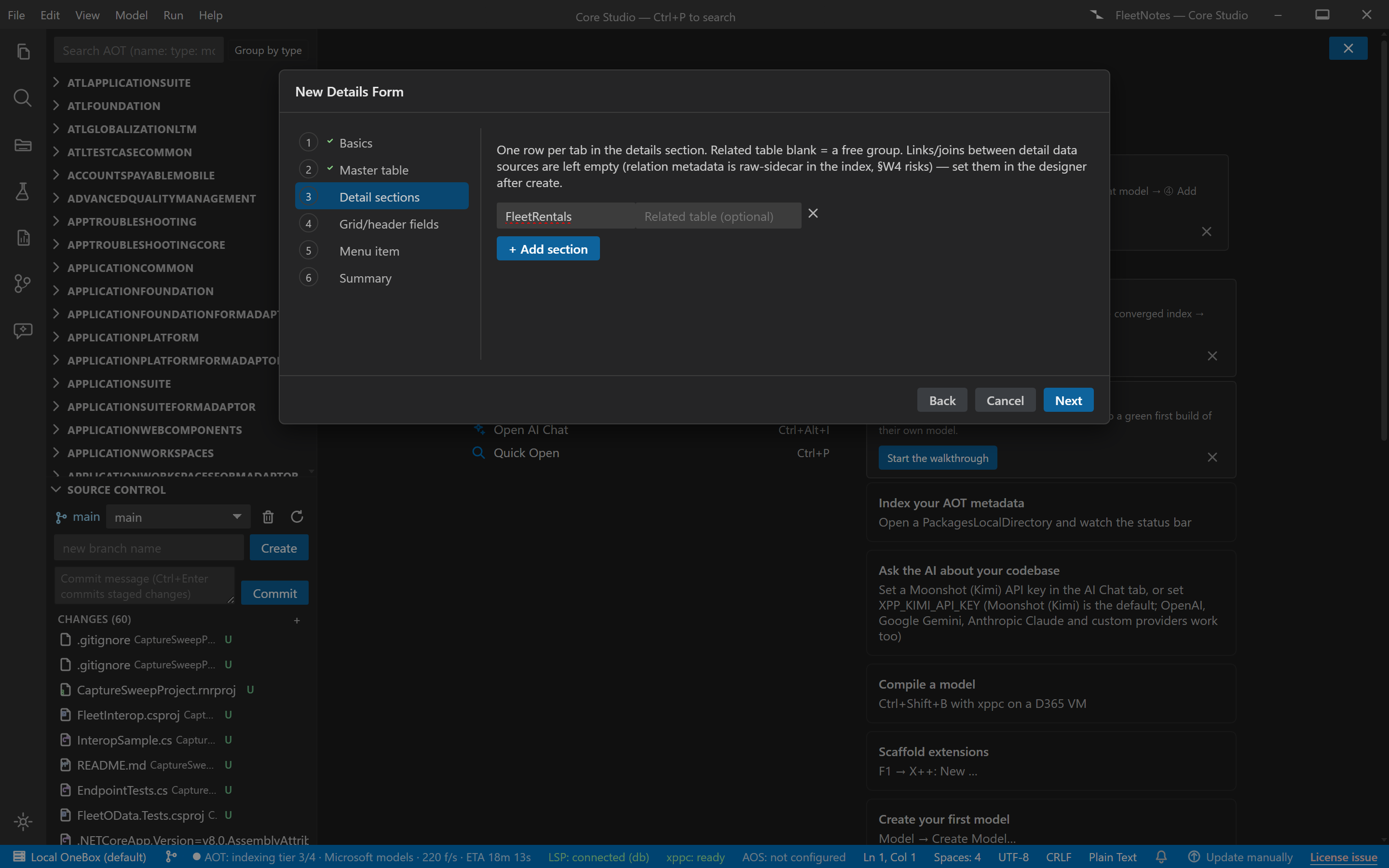Click Back in the New Details Form
The image size is (1389, 868).
click(x=942, y=400)
